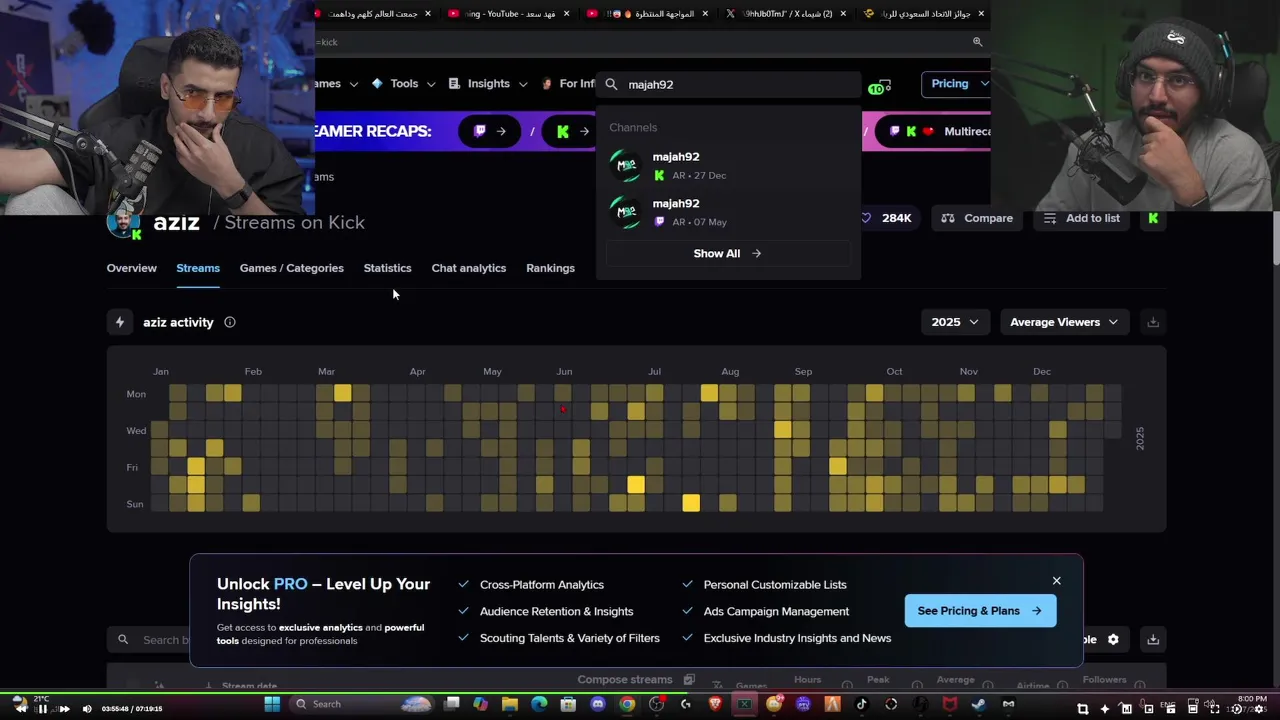Open Microsoft Edge from the taskbar
This screenshot has width=1280, height=720.
[x=539, y=704]
